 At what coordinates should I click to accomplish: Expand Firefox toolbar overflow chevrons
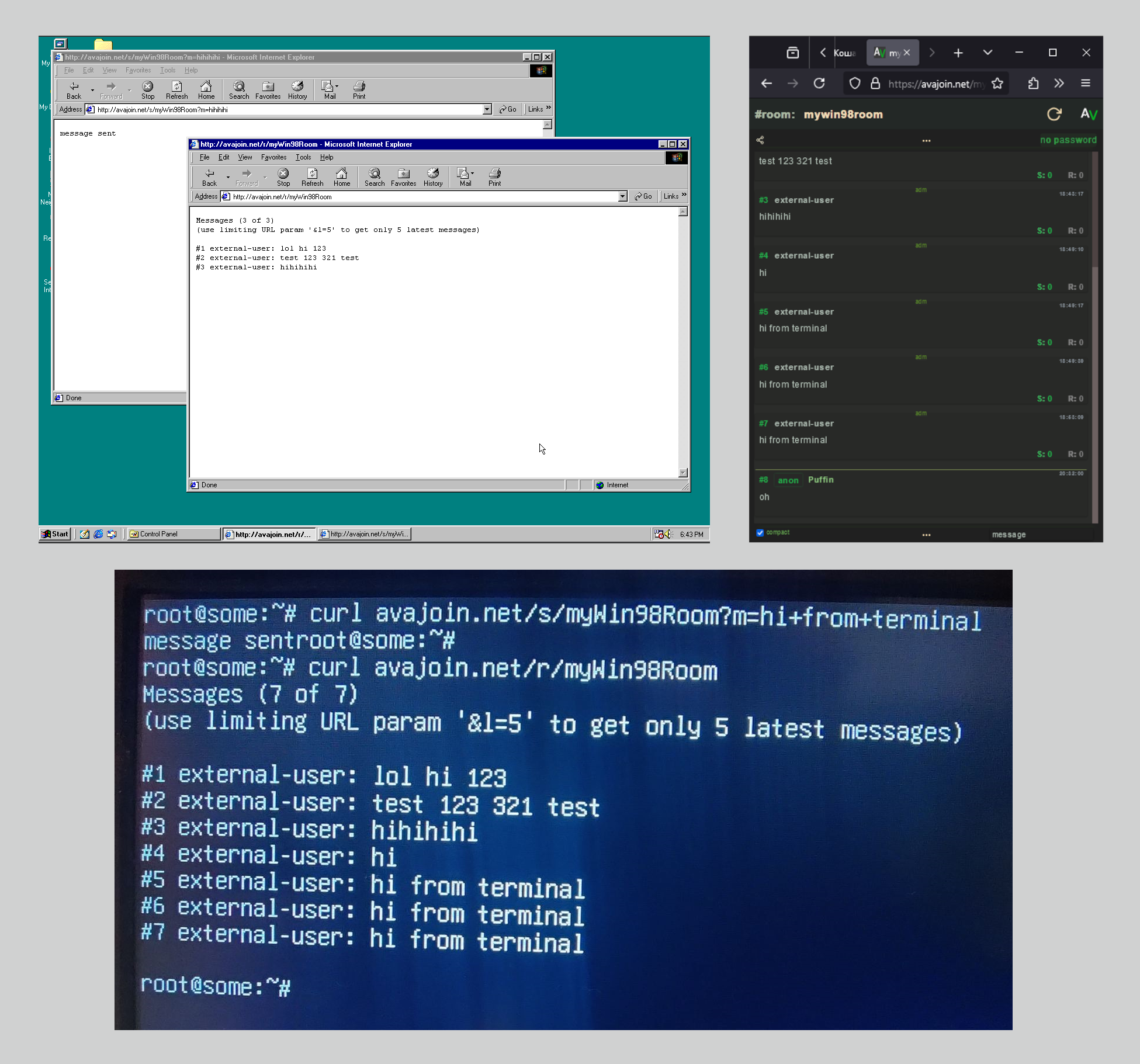pyautogui.click(x=1059, y=84)
